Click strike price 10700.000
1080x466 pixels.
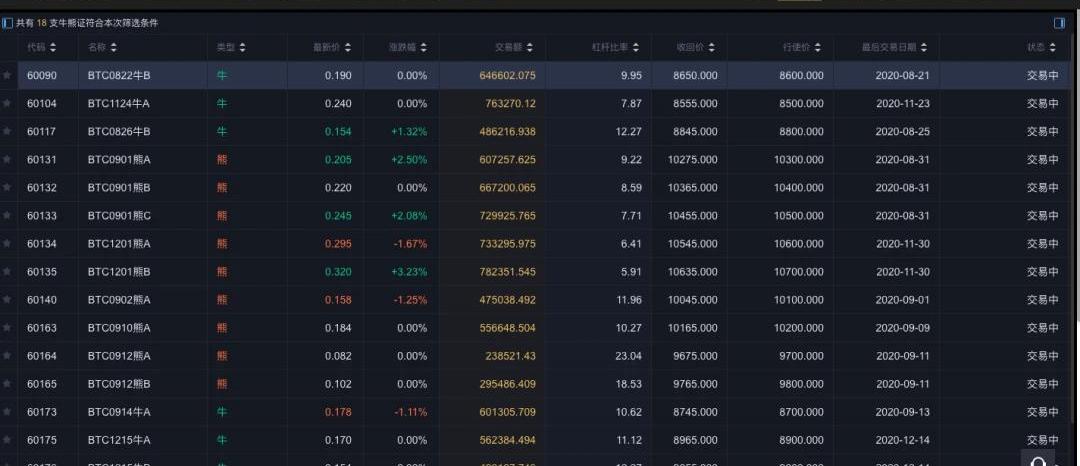click(798, 272)
